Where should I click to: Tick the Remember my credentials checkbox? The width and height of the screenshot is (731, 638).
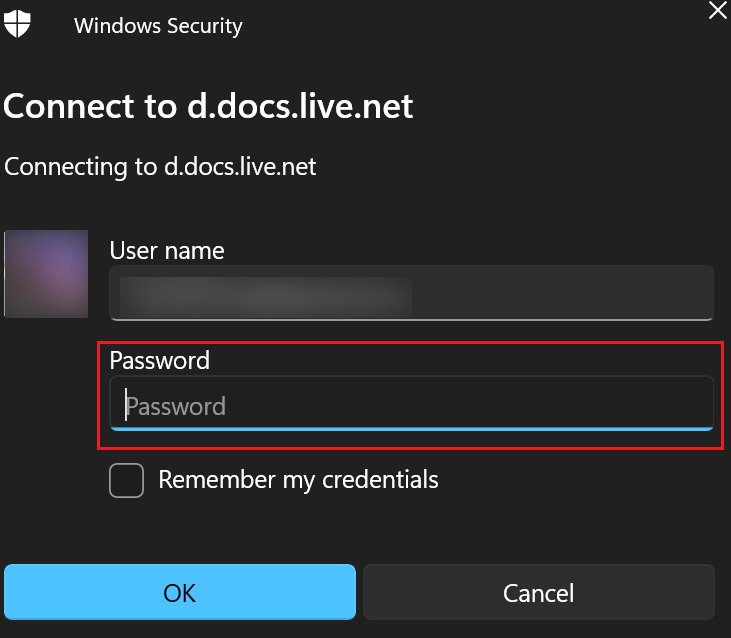[x=126, y=480]
